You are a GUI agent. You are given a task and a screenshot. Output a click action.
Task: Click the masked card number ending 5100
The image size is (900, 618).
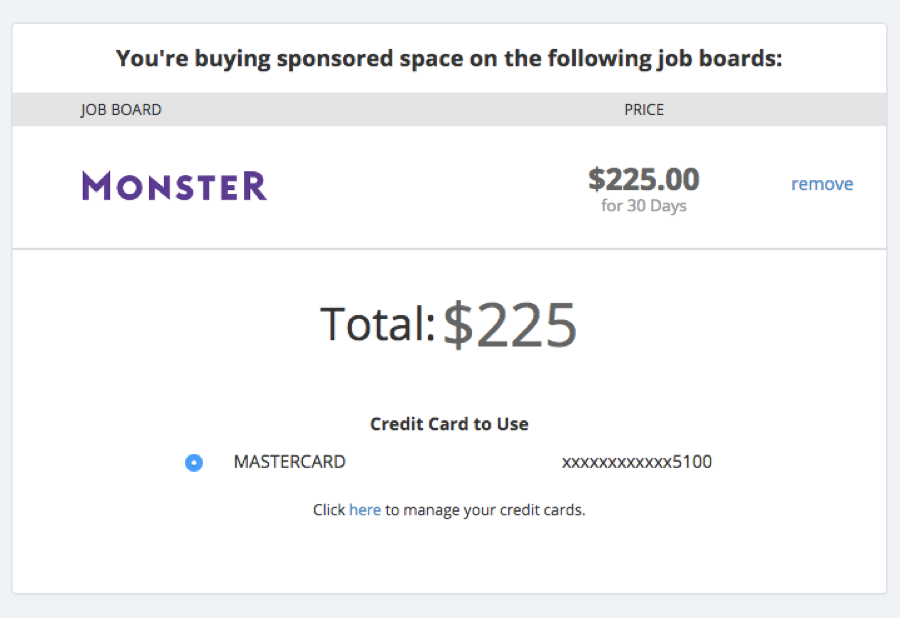(637, 462)
